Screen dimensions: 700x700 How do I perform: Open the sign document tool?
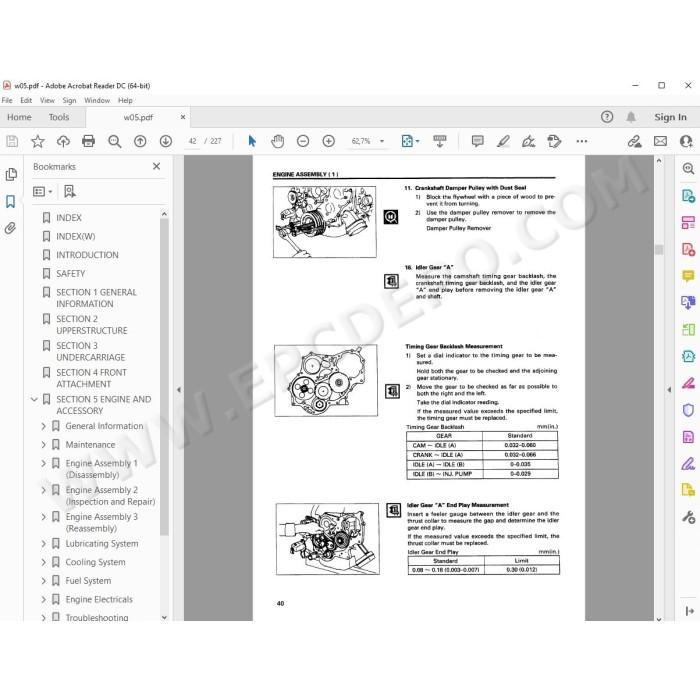pyautogui.click(x=529, y=142)
